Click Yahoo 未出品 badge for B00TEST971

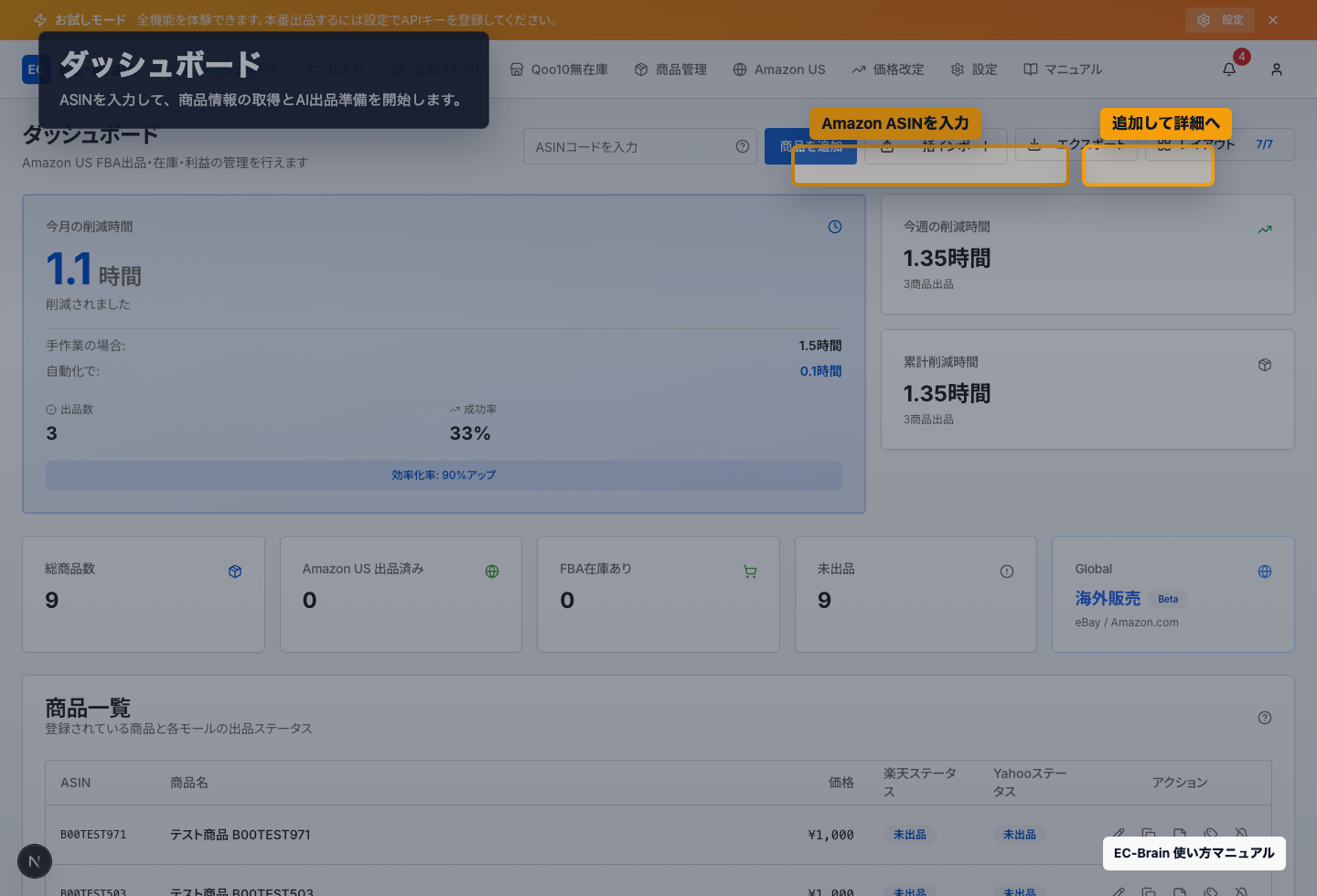tap(1020, 835)
